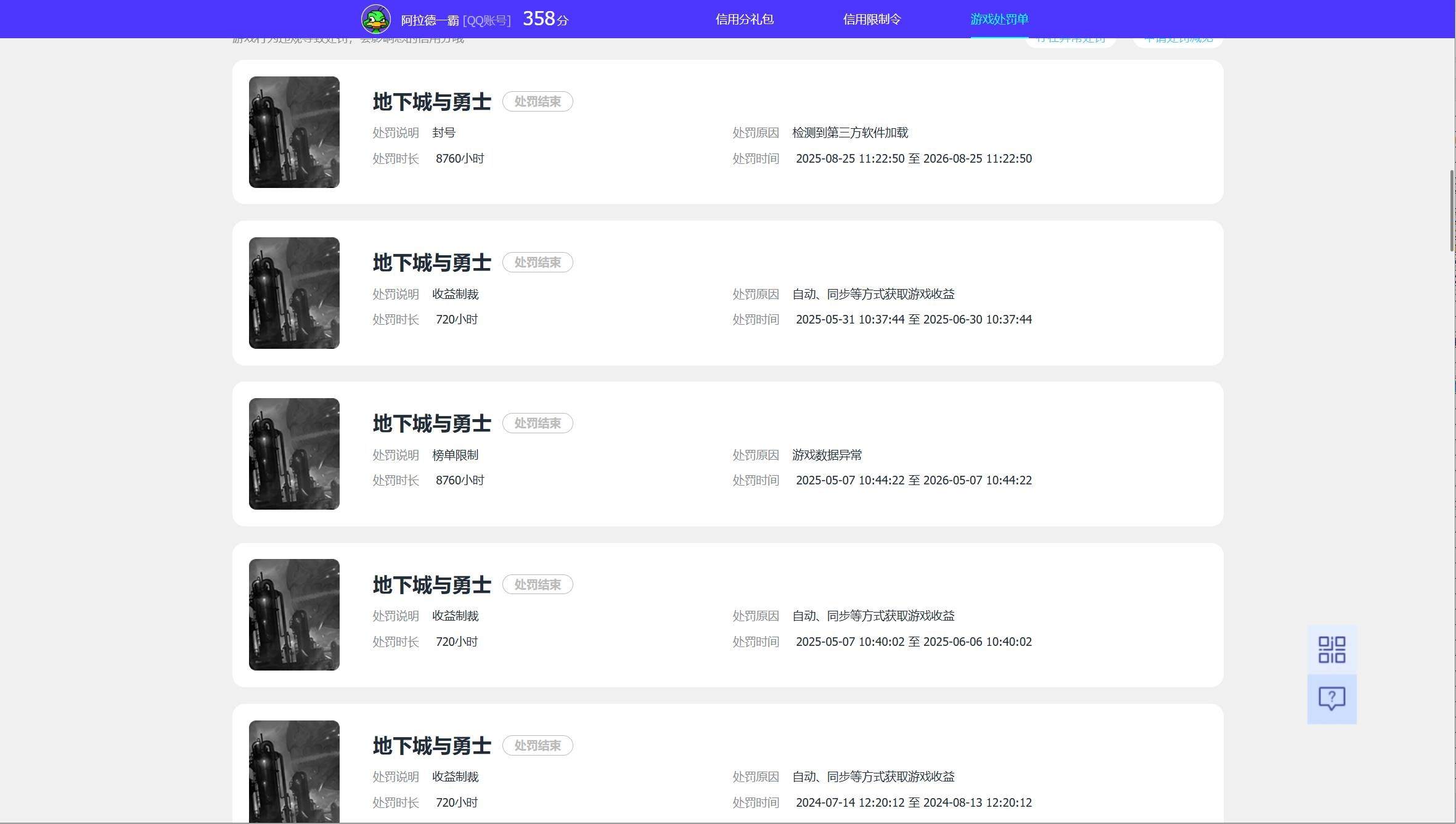This screenshot has width=1456, height=824.
Task: Click 处罚结束 badge on the 榜单限制 card
Action: [x=538, y=423]
